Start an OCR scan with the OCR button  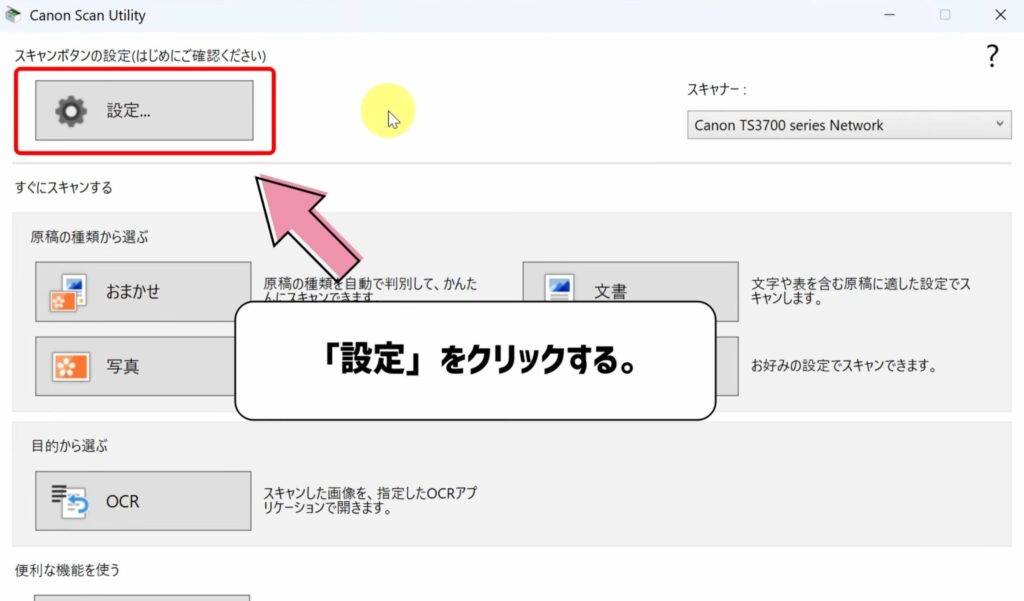141,500
